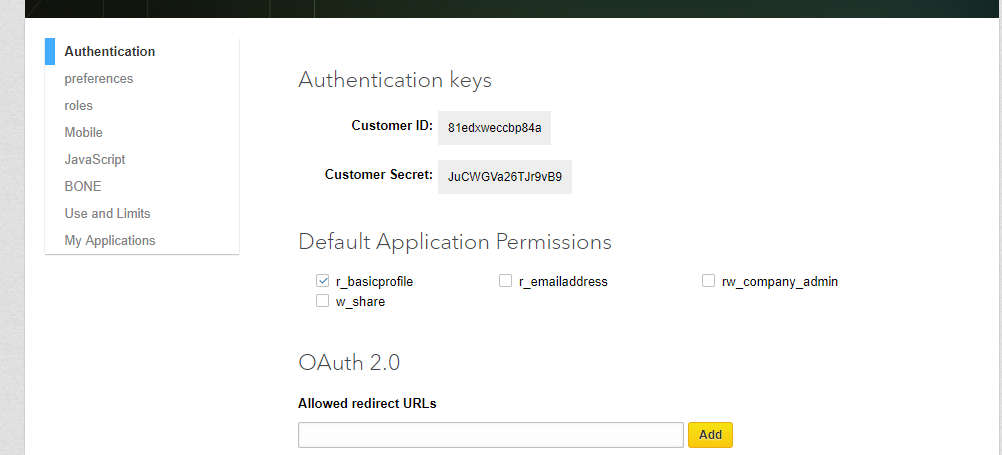View the Use and Limits page
Image resolution: width=1002 pixels, height=455 pixels.
tap(107, 213)
